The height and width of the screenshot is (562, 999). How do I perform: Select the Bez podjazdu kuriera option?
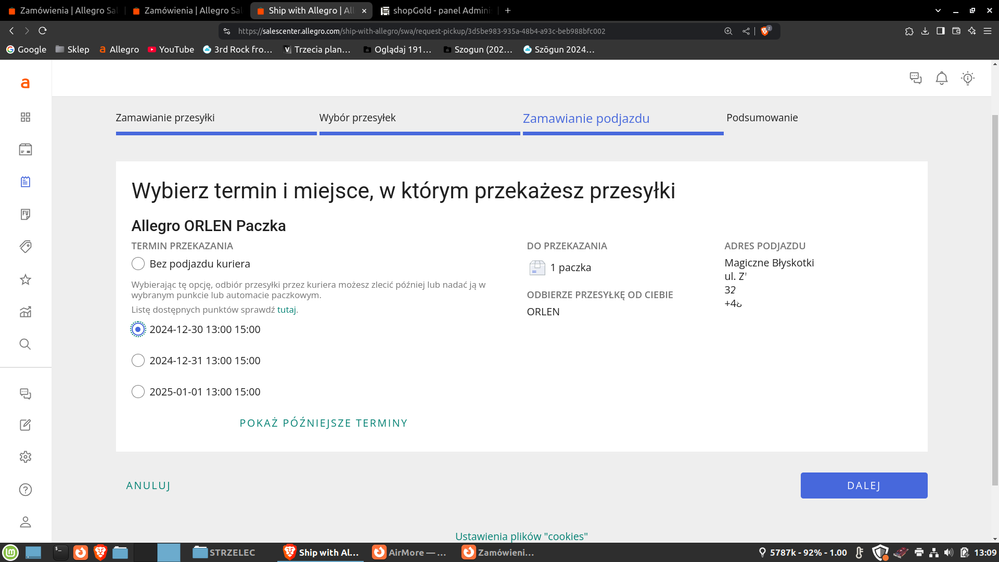(138, 264)
